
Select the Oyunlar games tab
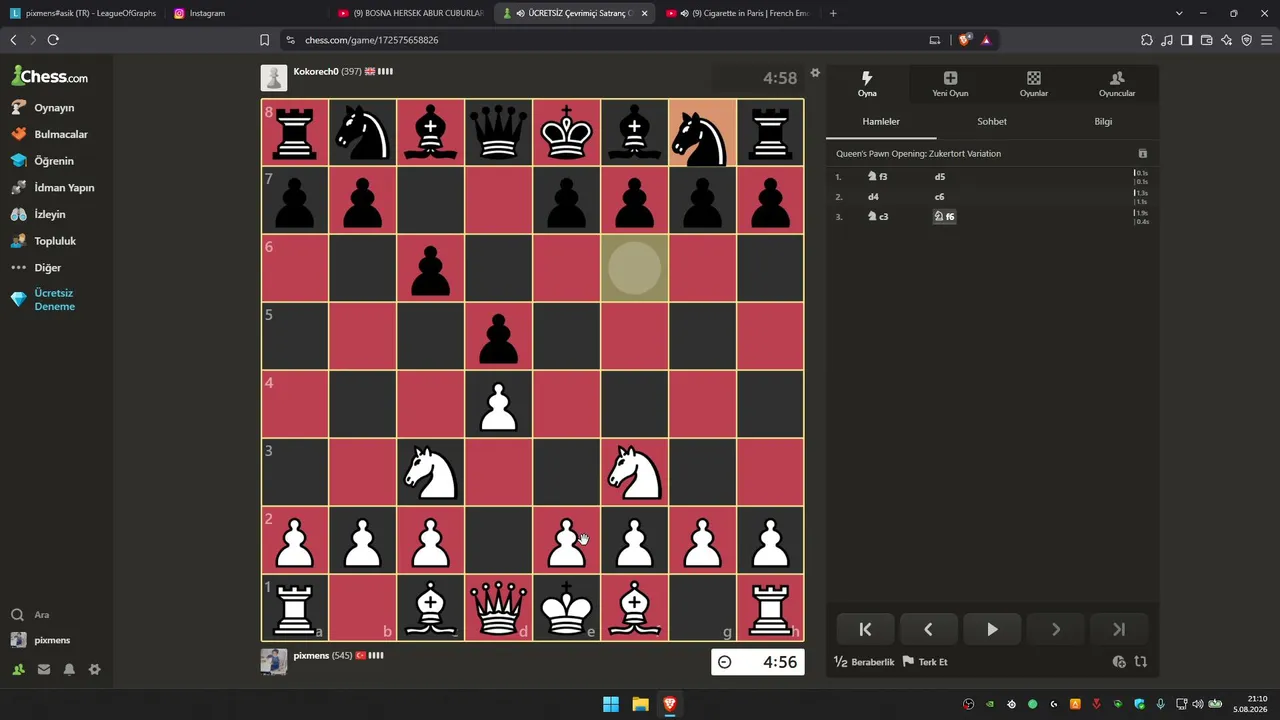(1034, 84)
